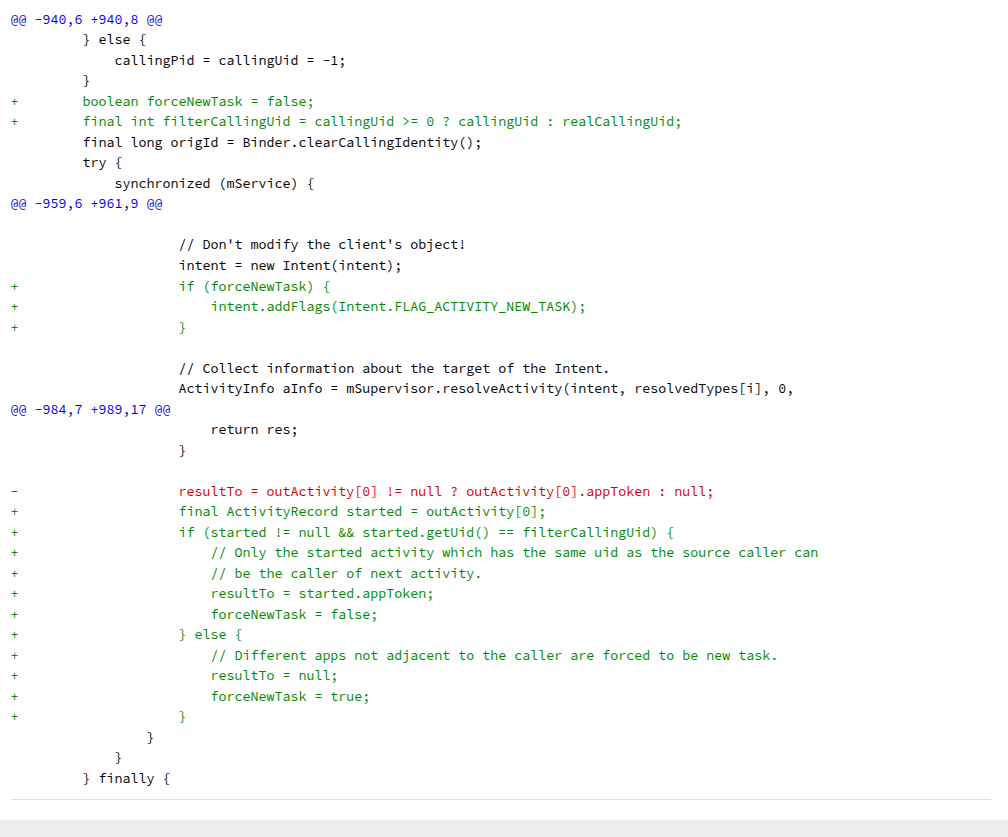Image resolution: width=1008 pixels, height=837 pixels.
Task: Click the minus marker beside the removed resultTo line
Action: point(15,492)
